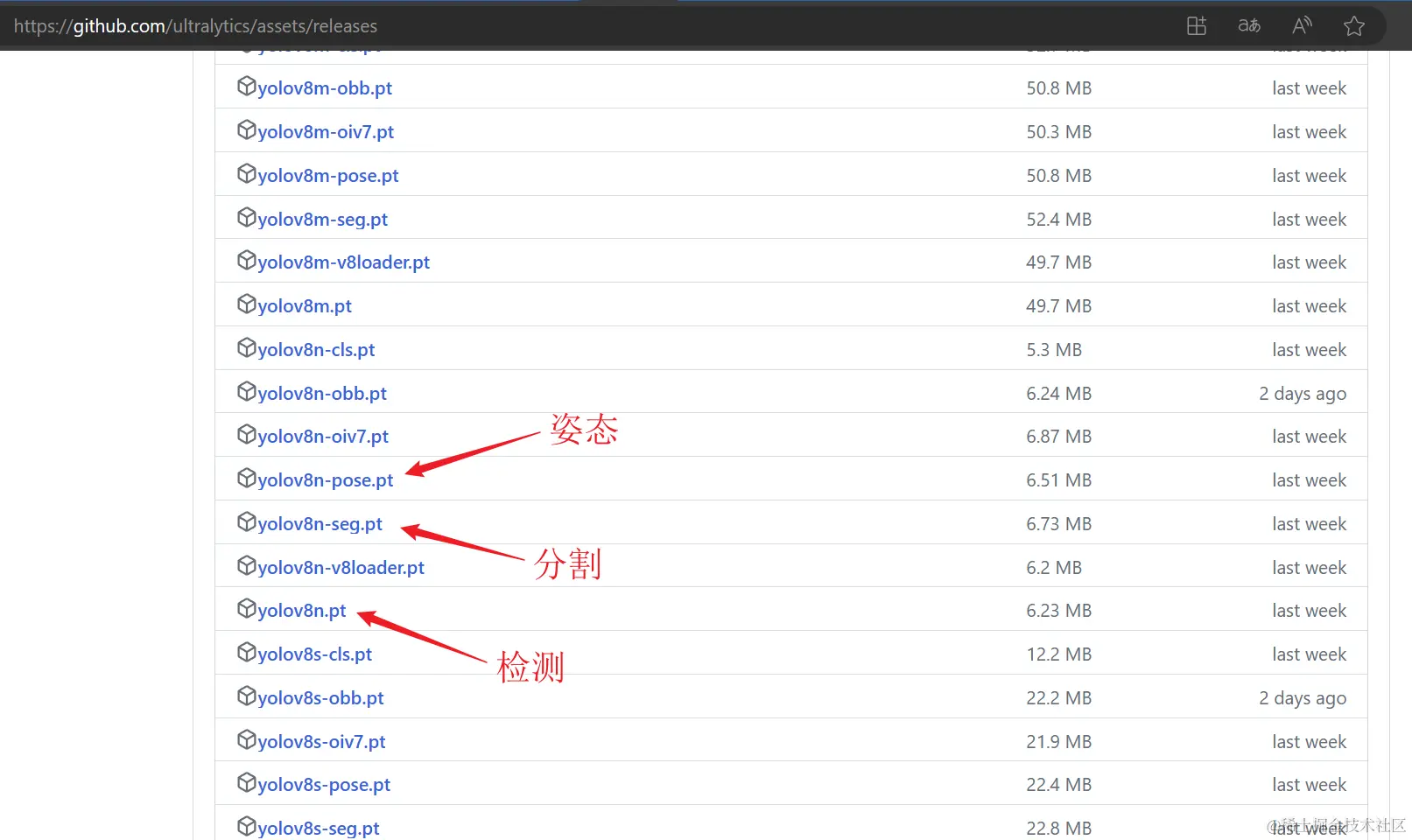
Task: Download yolov8n.pt detection model
Action: 302,611
